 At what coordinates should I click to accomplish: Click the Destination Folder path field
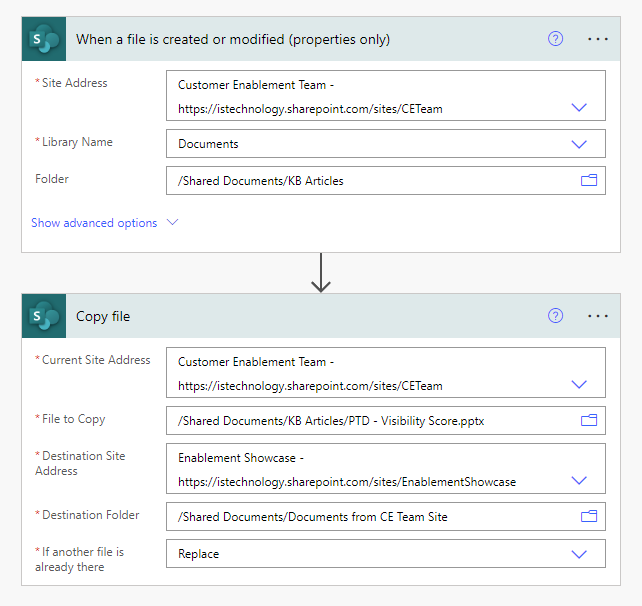point(386,517)
